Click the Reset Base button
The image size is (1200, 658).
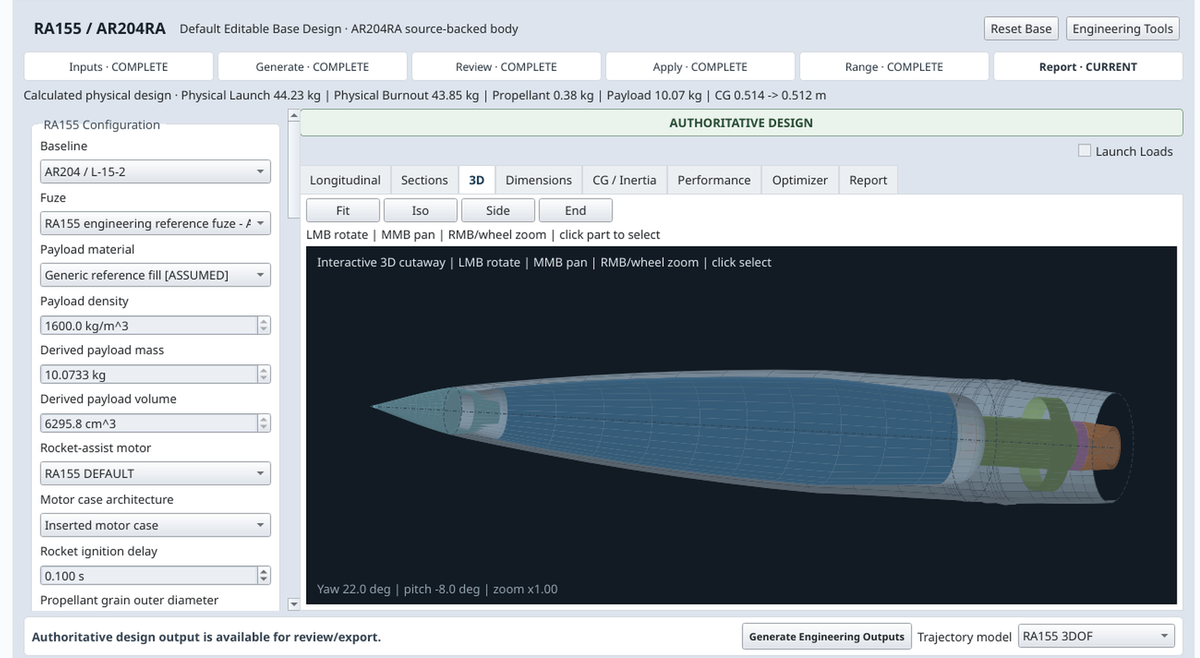click(1021, 29)
